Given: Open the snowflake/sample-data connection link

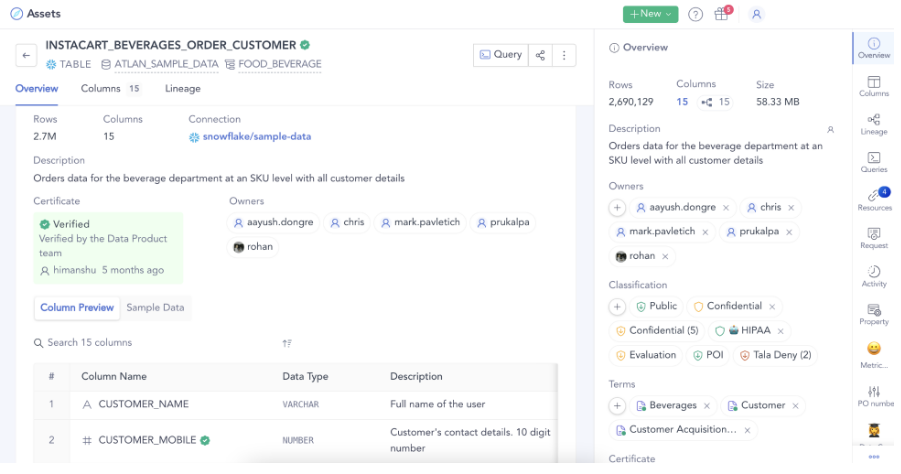Looking at the screenshot, I should coord(256,137).
